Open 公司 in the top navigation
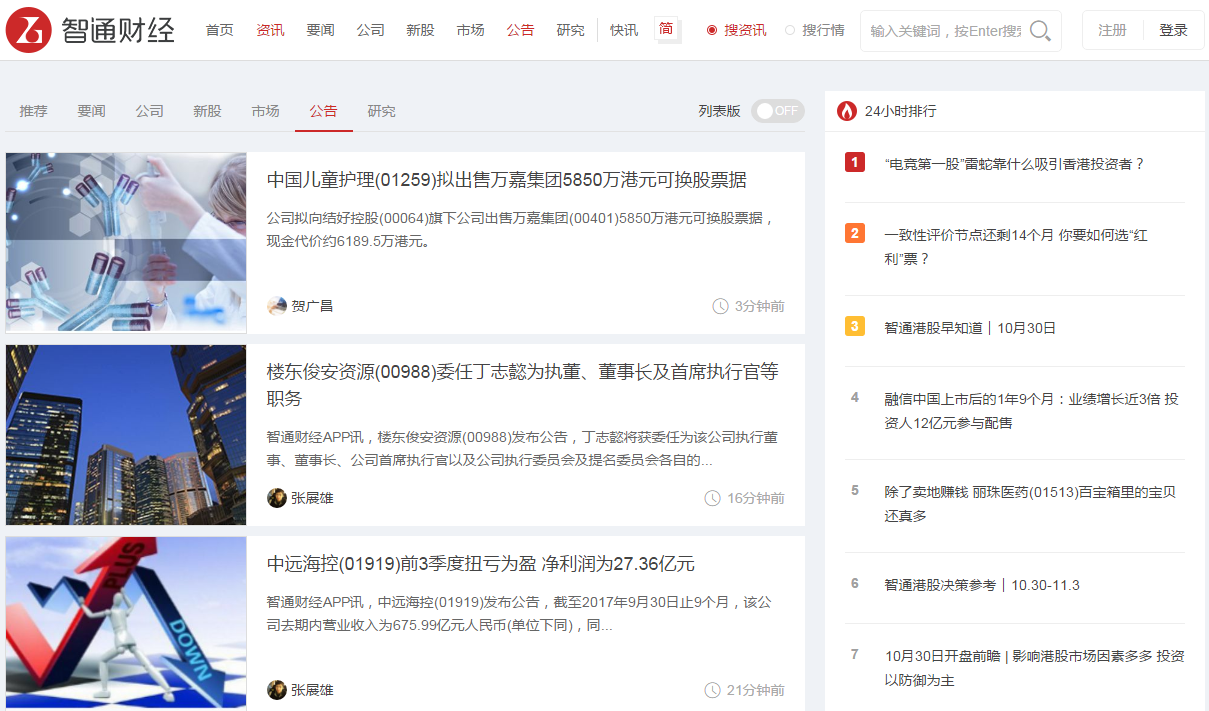Screen dimensions: 1209x711 (370, 30)
